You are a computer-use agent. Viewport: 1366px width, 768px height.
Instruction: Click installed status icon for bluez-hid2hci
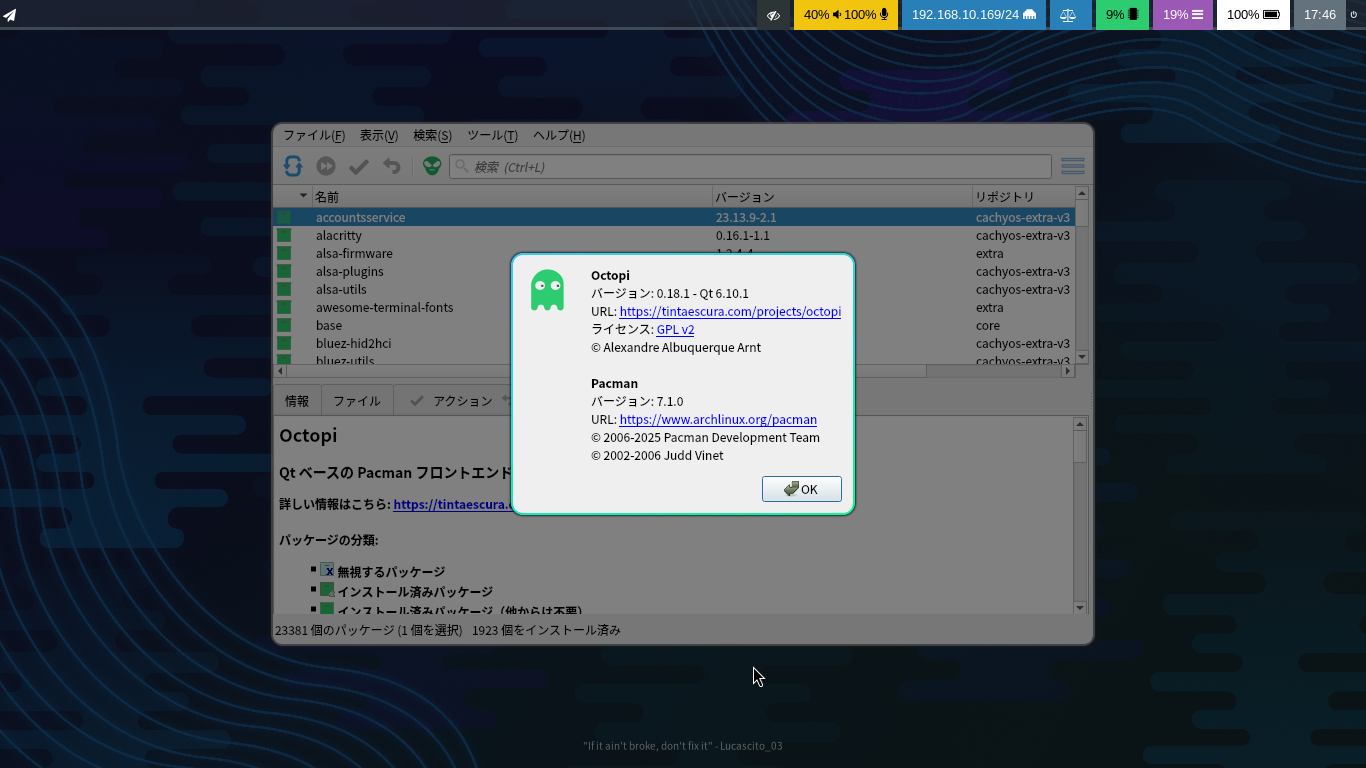point(284,343)
